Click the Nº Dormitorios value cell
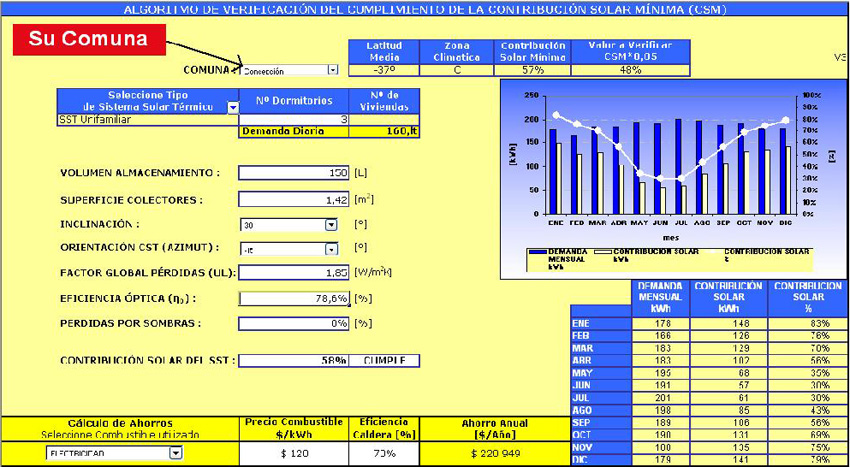Viewport: 850px width, 467px height. tap(293, 119)
